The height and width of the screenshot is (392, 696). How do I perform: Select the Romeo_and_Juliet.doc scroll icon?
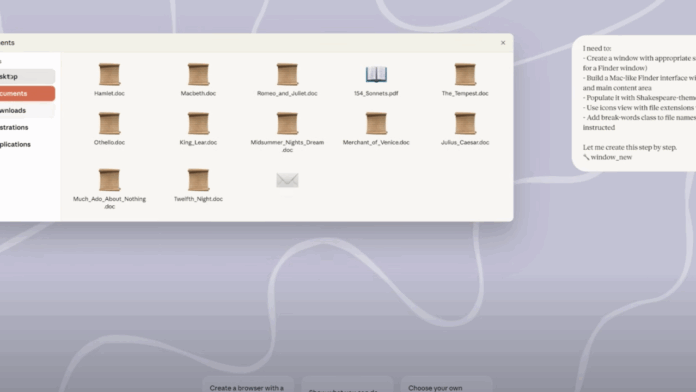(x=287, y=74)
